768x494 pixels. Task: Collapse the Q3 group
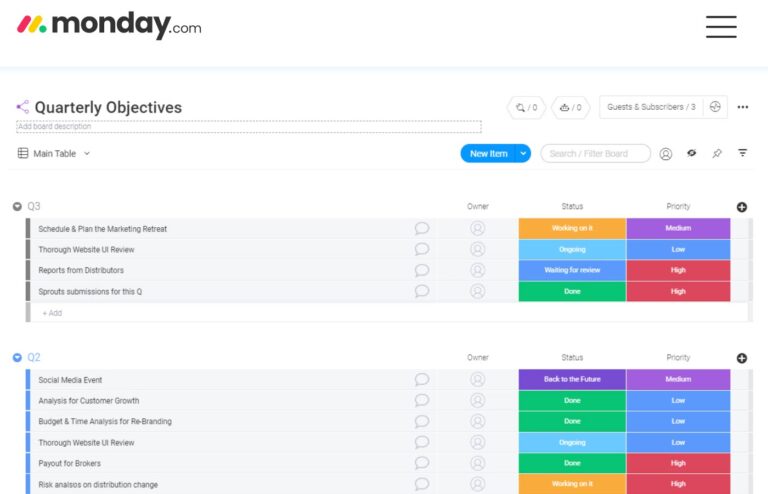pyautogui.click(x=17, y=207)
